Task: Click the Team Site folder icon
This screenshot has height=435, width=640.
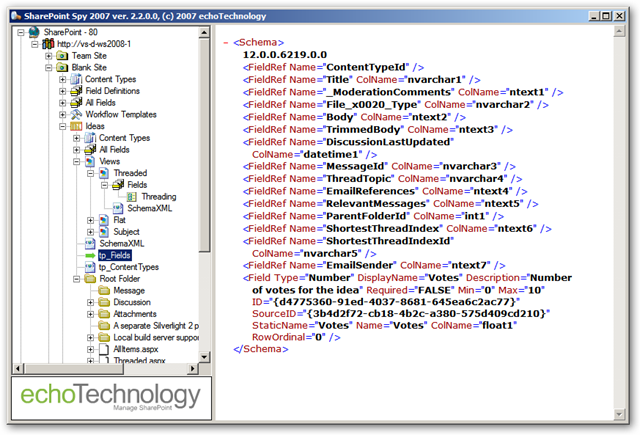Action: [x=62, y=55]
